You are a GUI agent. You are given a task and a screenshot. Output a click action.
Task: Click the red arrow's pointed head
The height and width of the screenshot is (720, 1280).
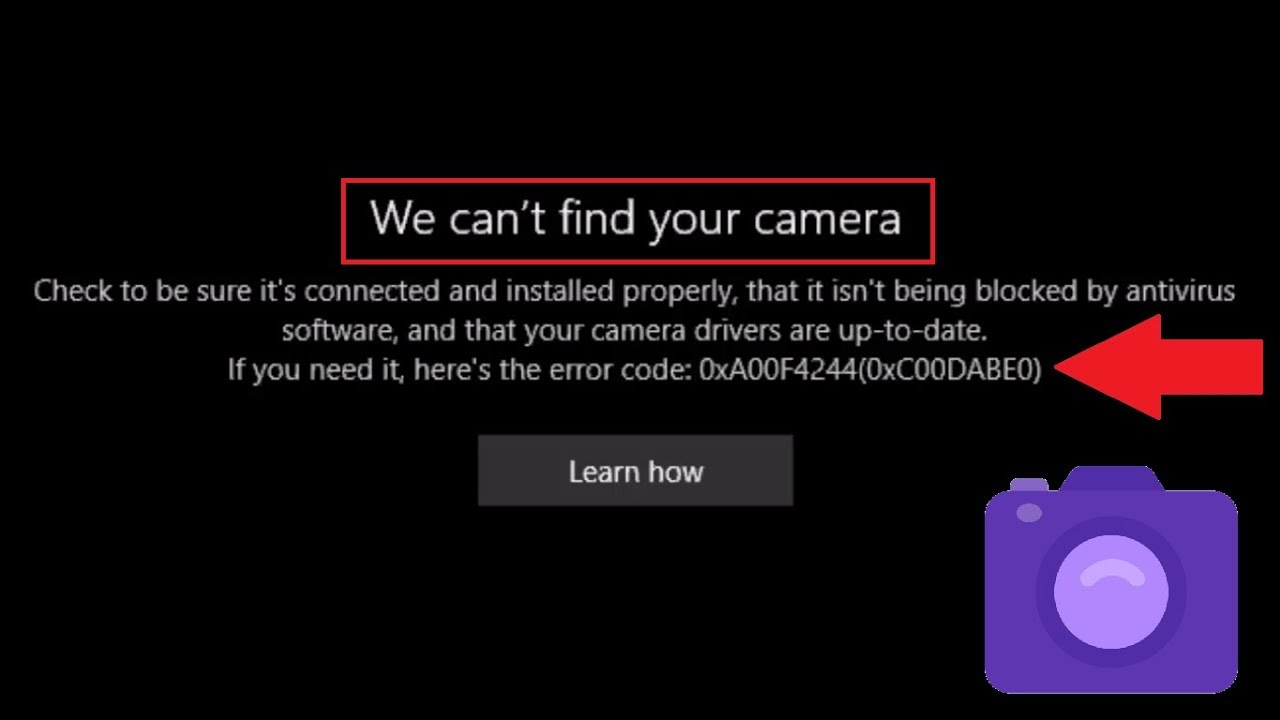1107,366
